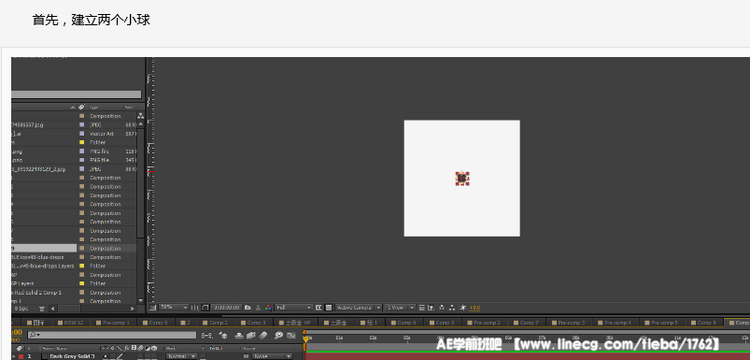Click the composition mini-flowchart icon
Screen dimensions: 750x360
click(x=207, y=336)
